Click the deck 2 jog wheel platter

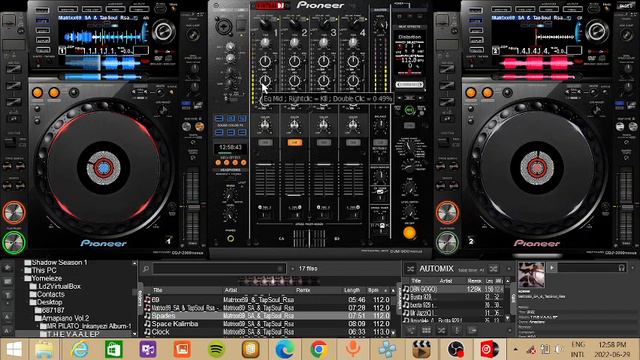pyautogui.click(x=537, y=167)
